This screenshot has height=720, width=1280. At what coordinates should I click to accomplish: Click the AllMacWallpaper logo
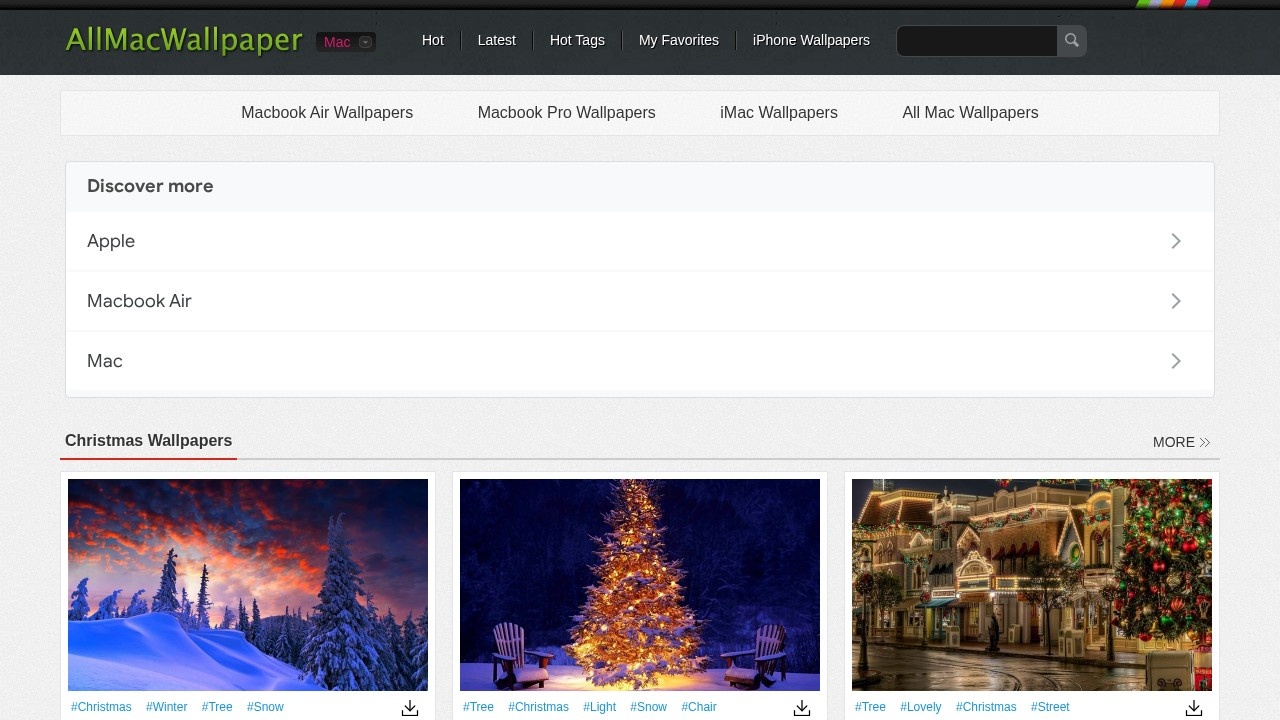click(x=184, y=40)
